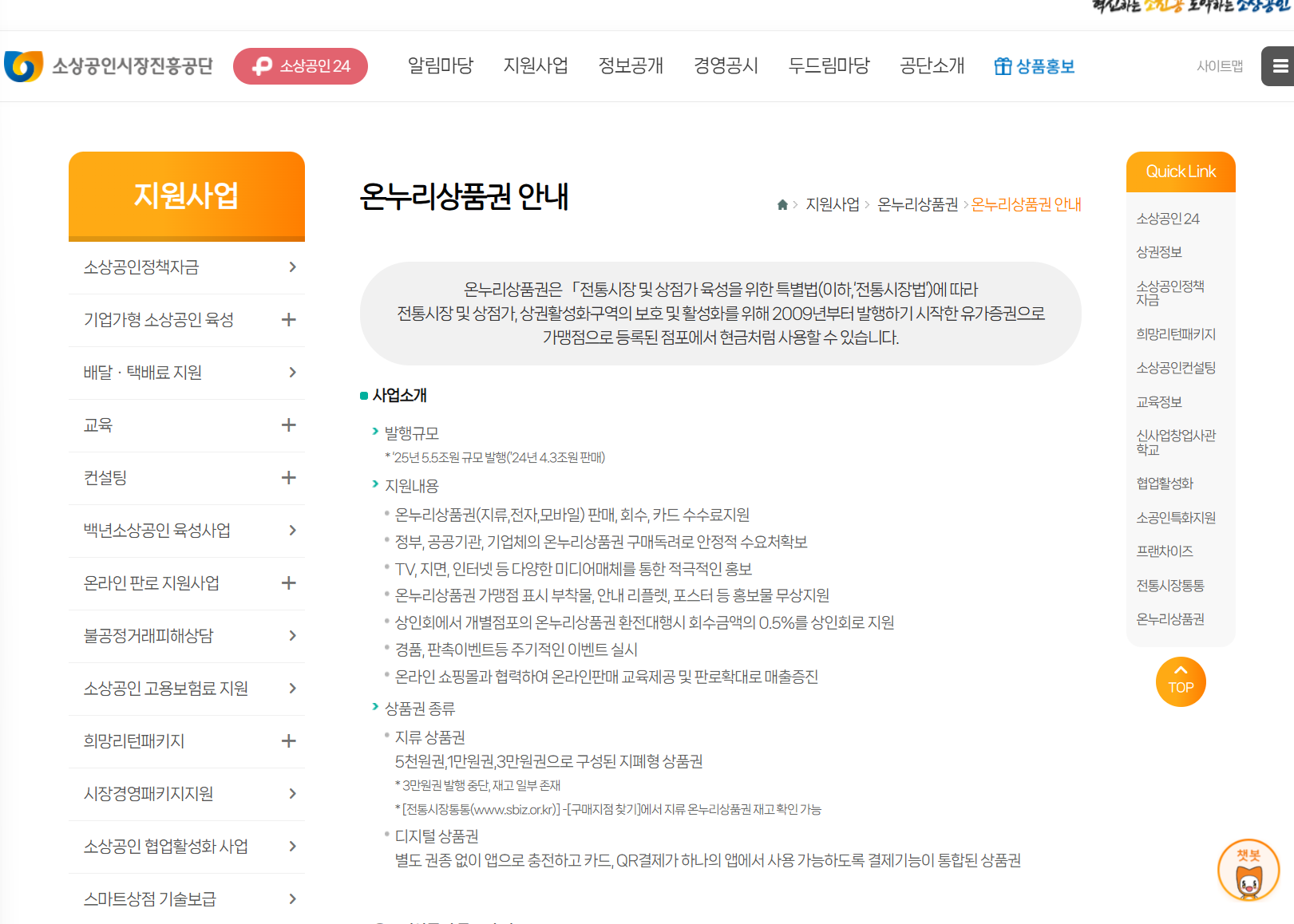Select the 상품권 종류 heading text
Screen dimensions: 1294x924
(420, 709)
